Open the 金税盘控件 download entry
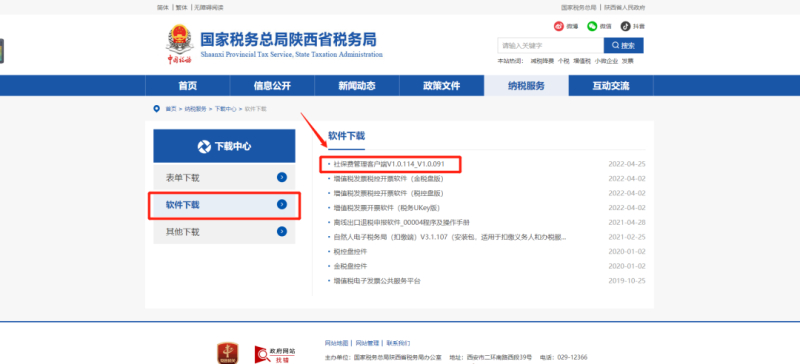Image resolution: width=800 pixels, height=364 pixels. click(x=351, y=266)
